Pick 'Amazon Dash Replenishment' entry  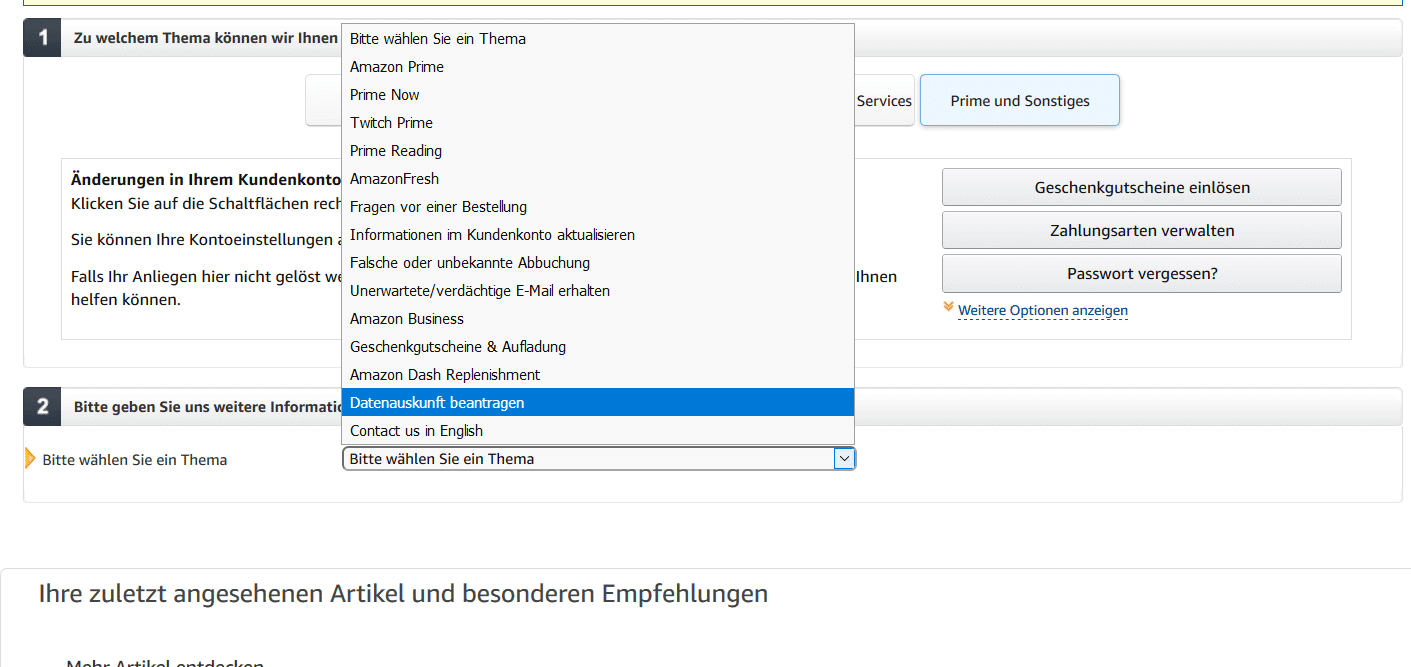pos(445,375)
